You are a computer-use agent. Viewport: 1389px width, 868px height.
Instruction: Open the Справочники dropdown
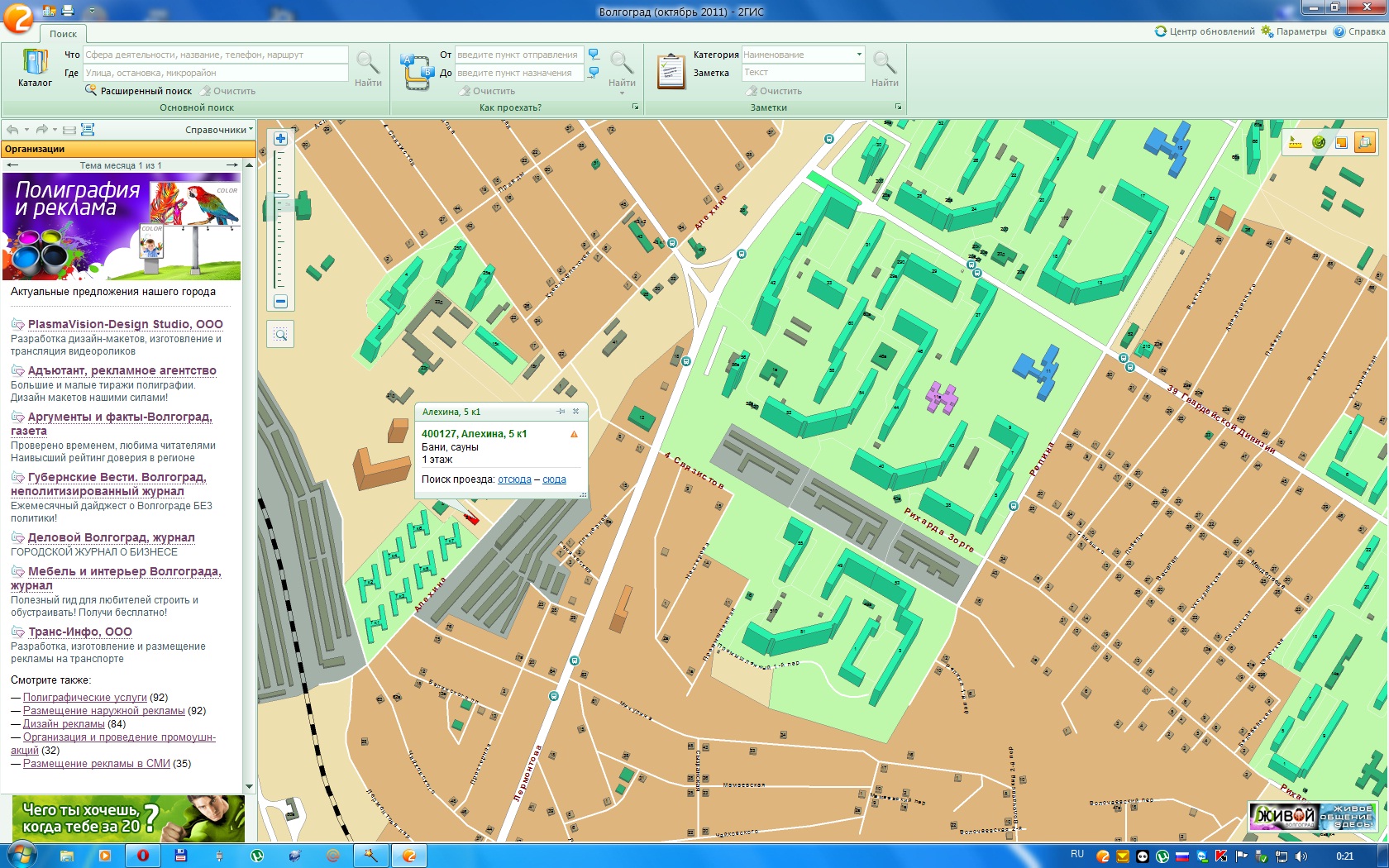tap(218, 130)
